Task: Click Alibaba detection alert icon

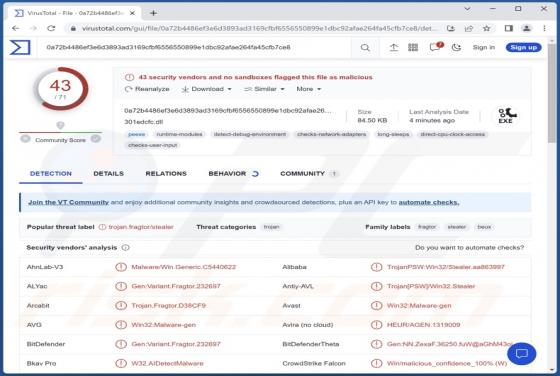Action: click(x=376, y=267)
